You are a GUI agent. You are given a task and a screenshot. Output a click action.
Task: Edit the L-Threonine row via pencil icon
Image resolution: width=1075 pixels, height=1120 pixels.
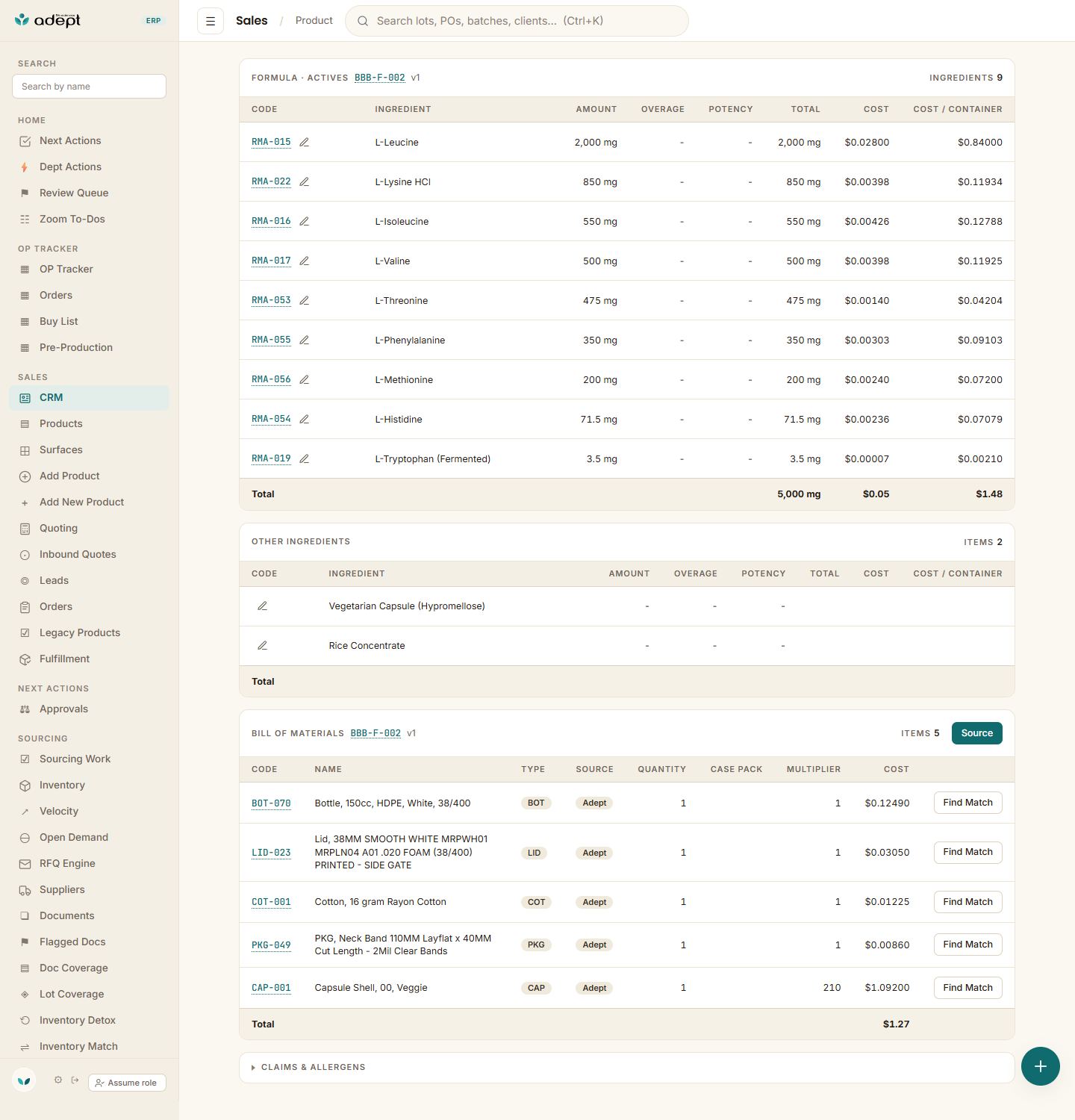click(305, 300)
